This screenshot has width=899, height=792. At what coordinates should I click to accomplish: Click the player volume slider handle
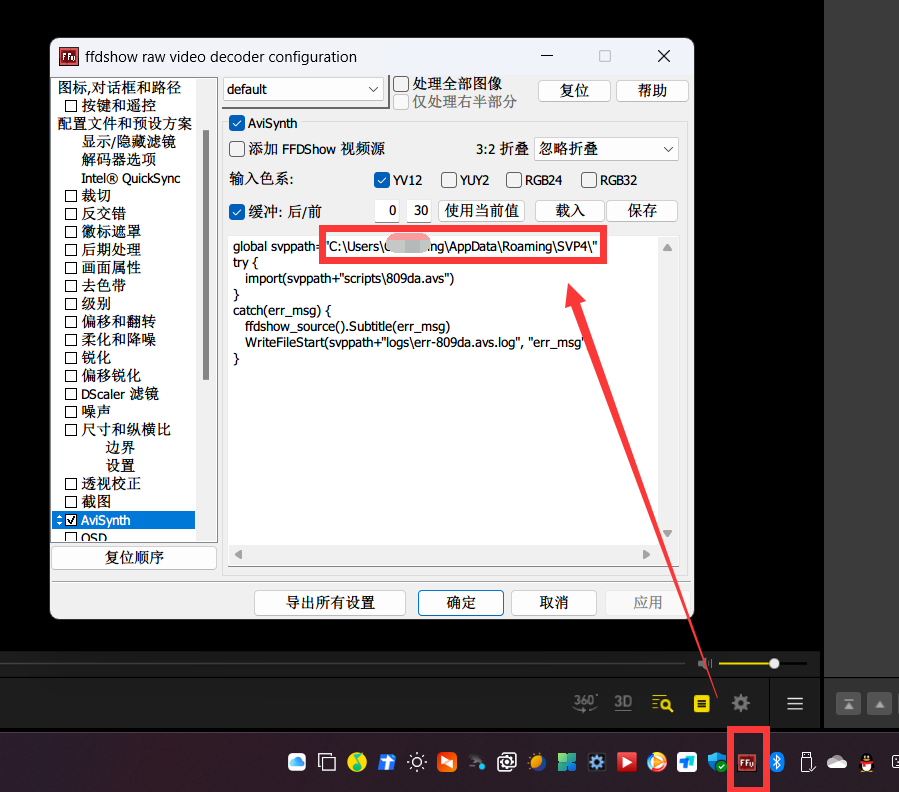(774, 664)
